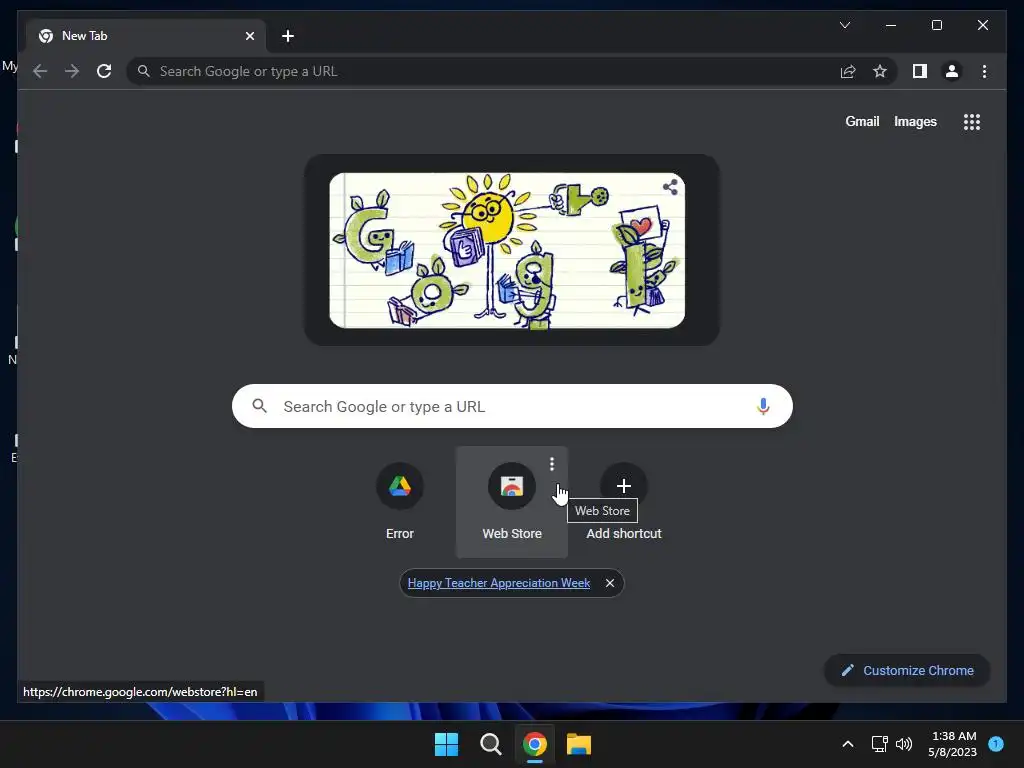The height and width of the screenshot is (768, 1024).
Task: Open the network status icon
Action: [879, 744]
